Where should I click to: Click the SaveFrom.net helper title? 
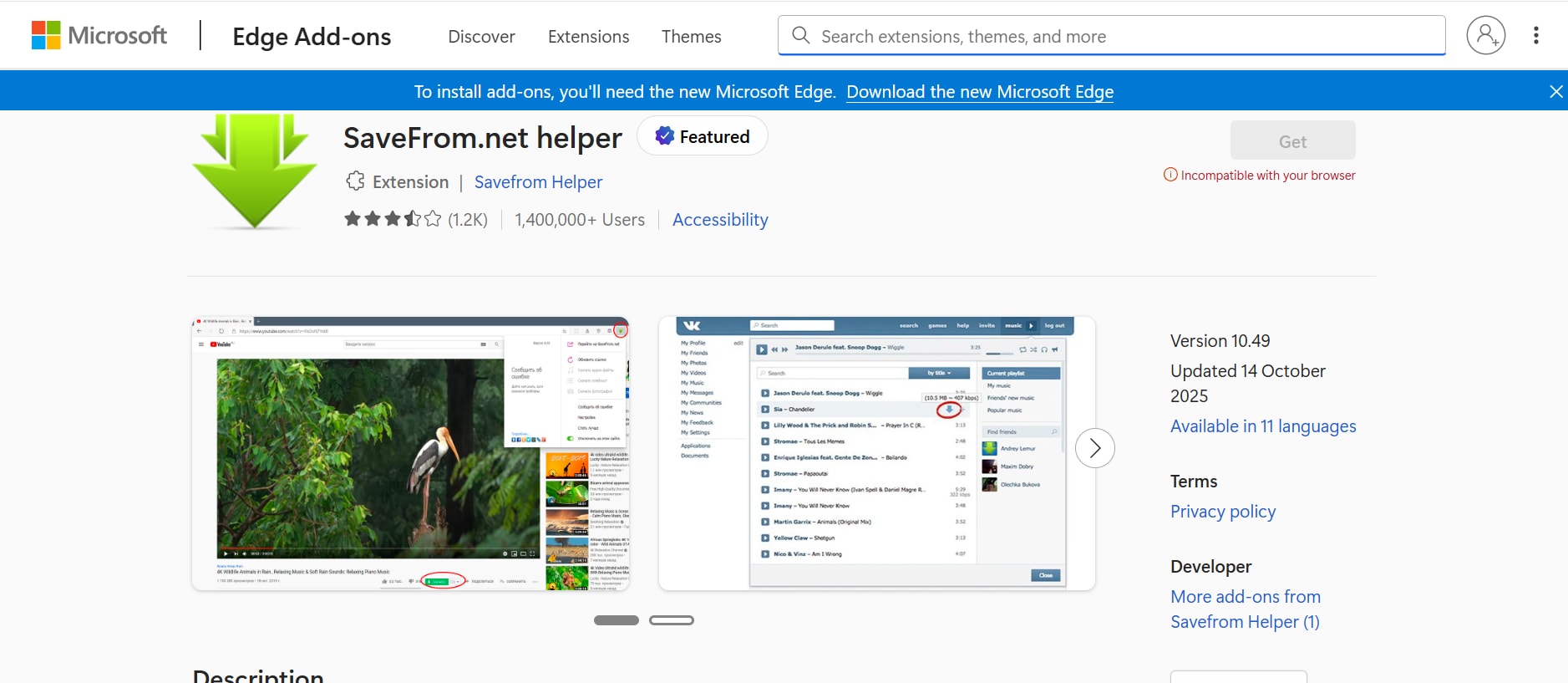pyautogui.click(x=483, y=138)
